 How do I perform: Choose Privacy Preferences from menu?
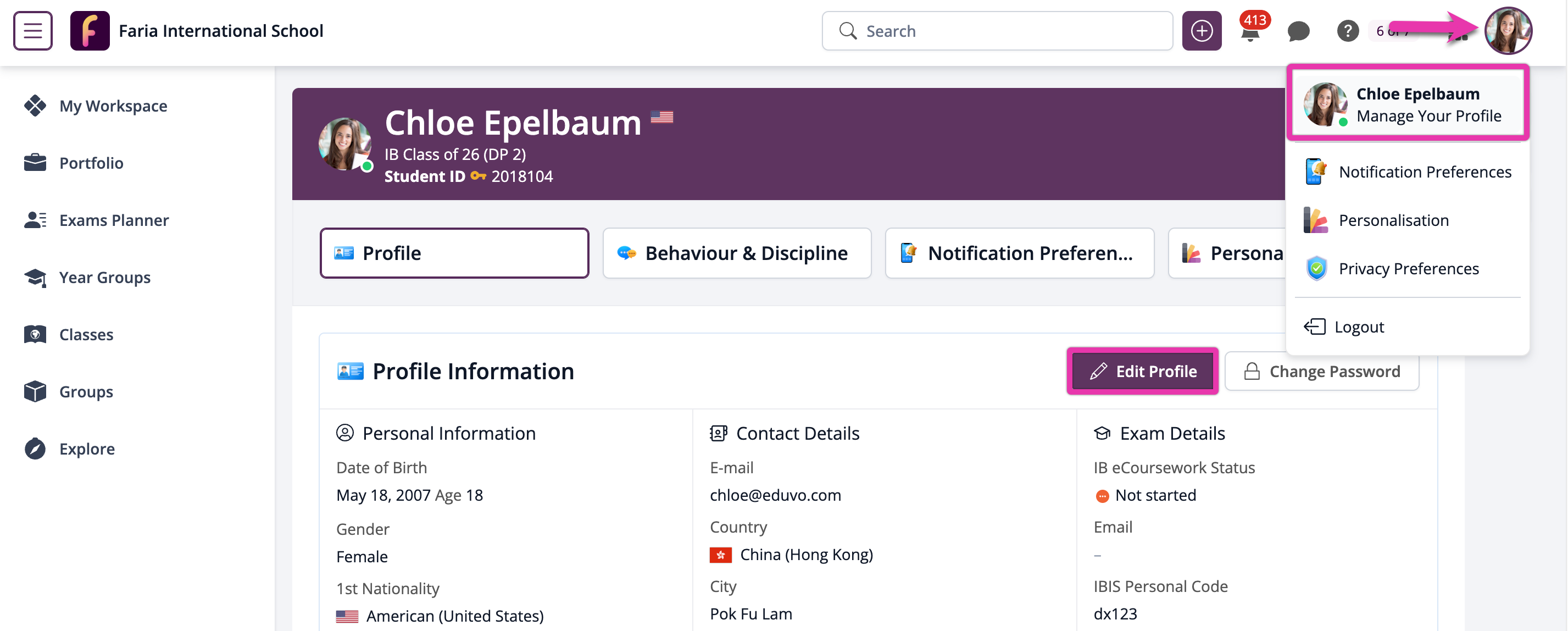pyautogui.click(x=1408, y=269)
